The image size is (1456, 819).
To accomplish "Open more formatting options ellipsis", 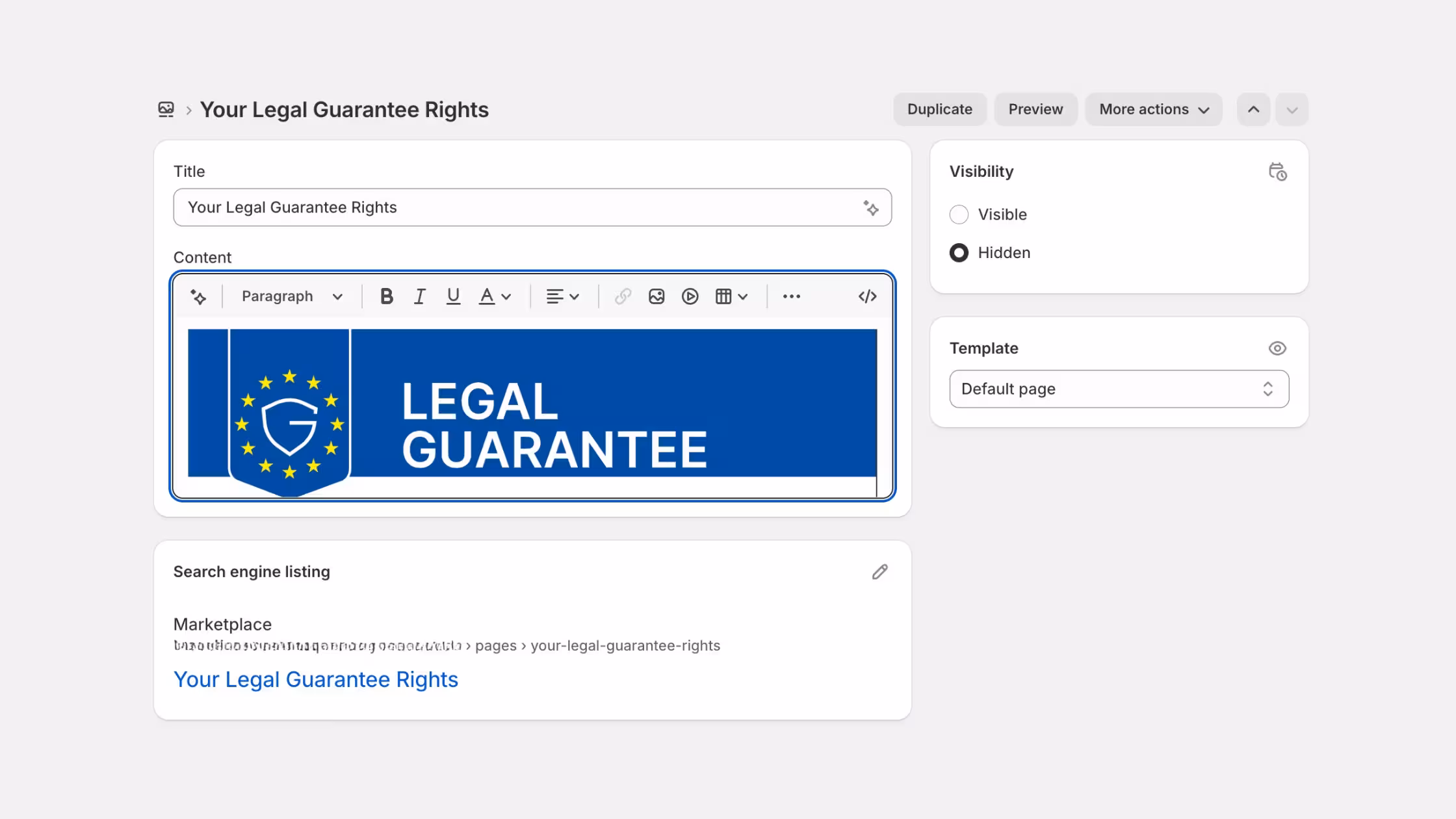I will (791, 296).
